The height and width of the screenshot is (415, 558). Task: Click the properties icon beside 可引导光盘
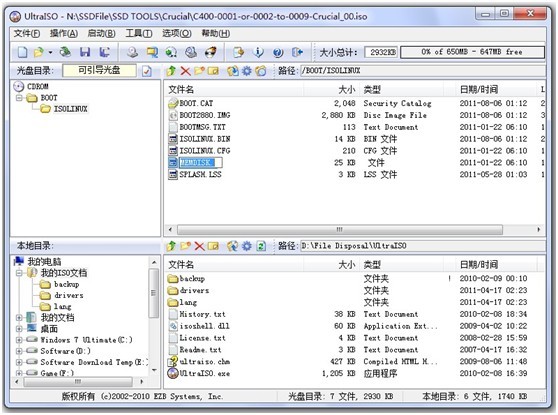[147, 71]
